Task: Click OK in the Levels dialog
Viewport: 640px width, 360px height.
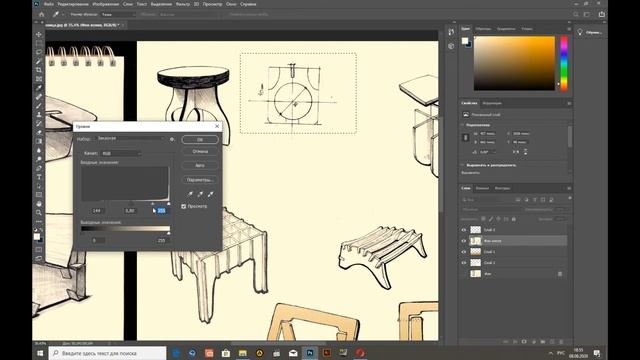Action: 200,140
